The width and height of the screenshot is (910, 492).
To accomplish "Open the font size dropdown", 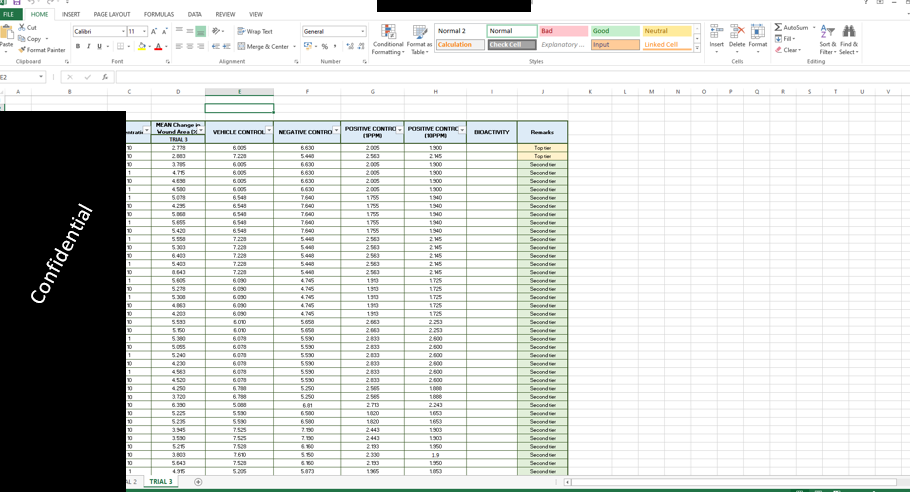I will (x=144, y=31).
